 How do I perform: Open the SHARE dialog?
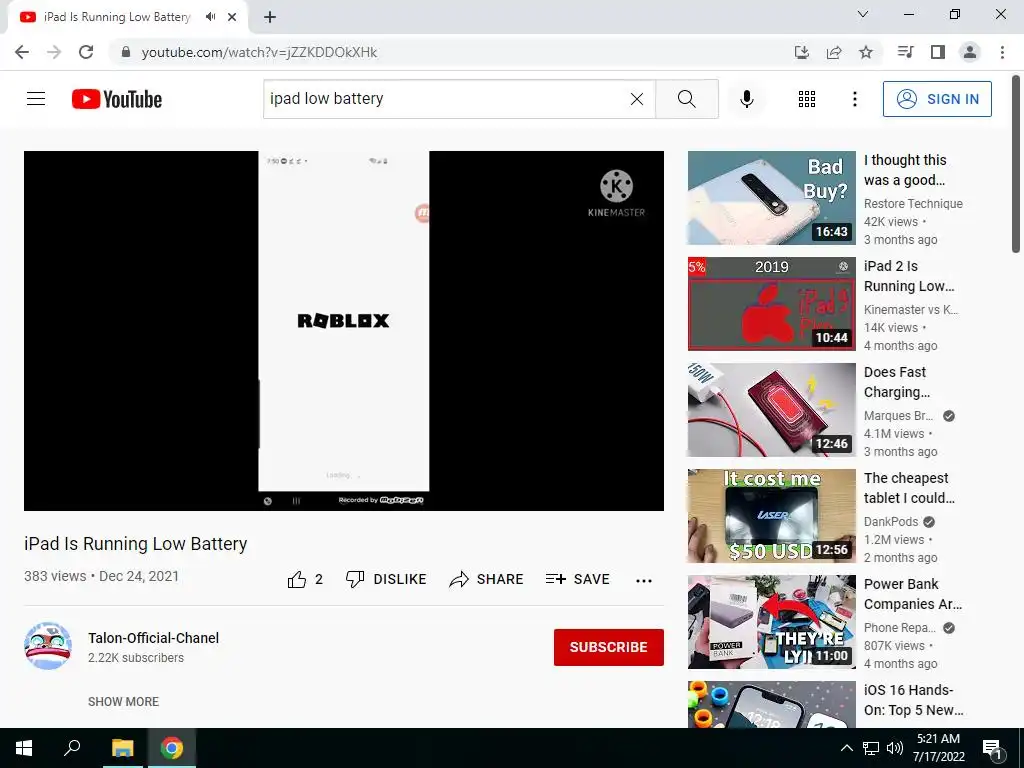point(487,579)
